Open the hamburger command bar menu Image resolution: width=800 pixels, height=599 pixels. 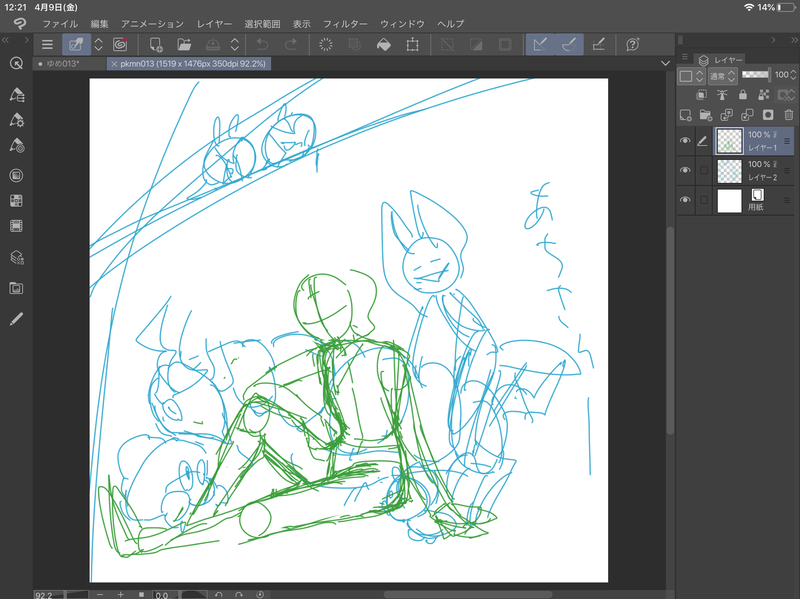pyautogui.click(x=47, y=45)
